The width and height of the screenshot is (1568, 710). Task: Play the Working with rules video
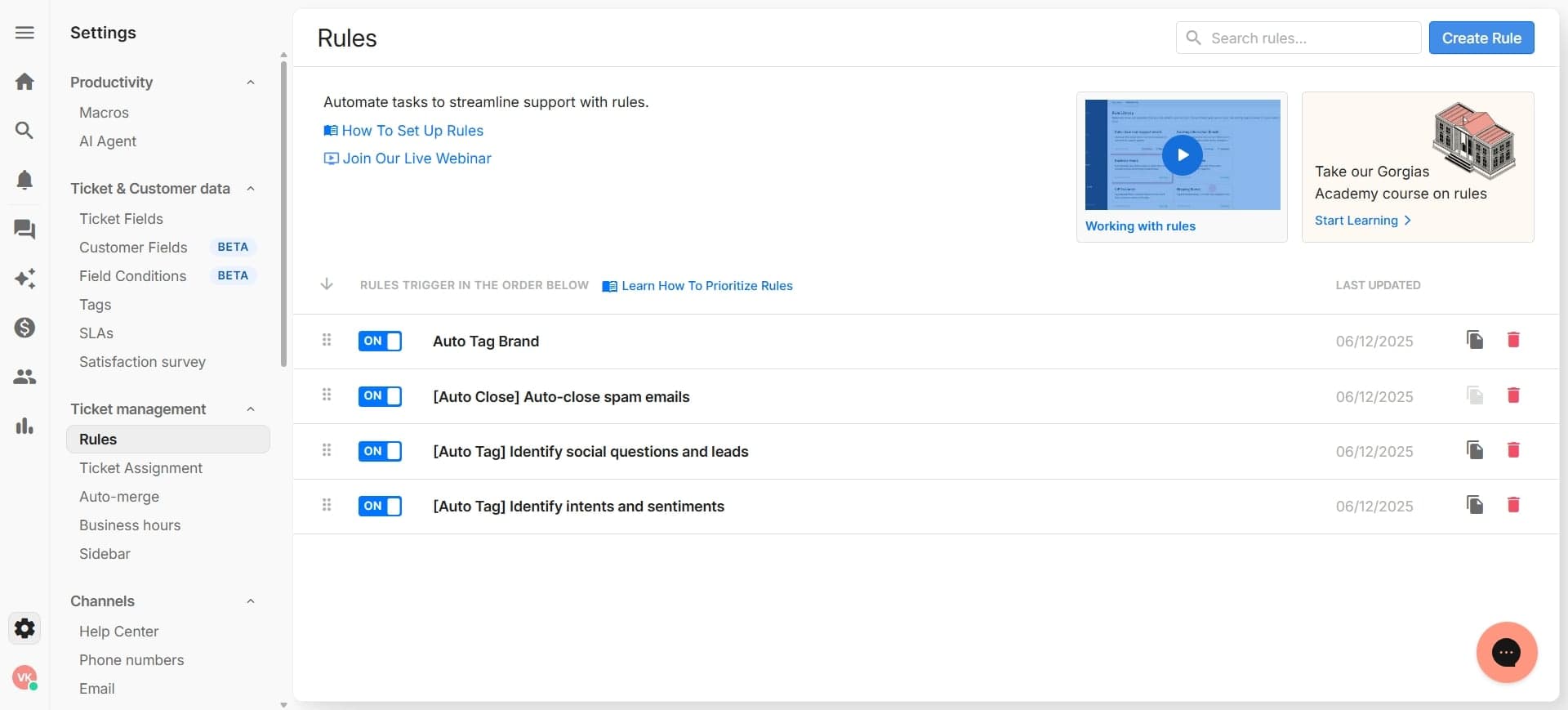pos(1183,155)
